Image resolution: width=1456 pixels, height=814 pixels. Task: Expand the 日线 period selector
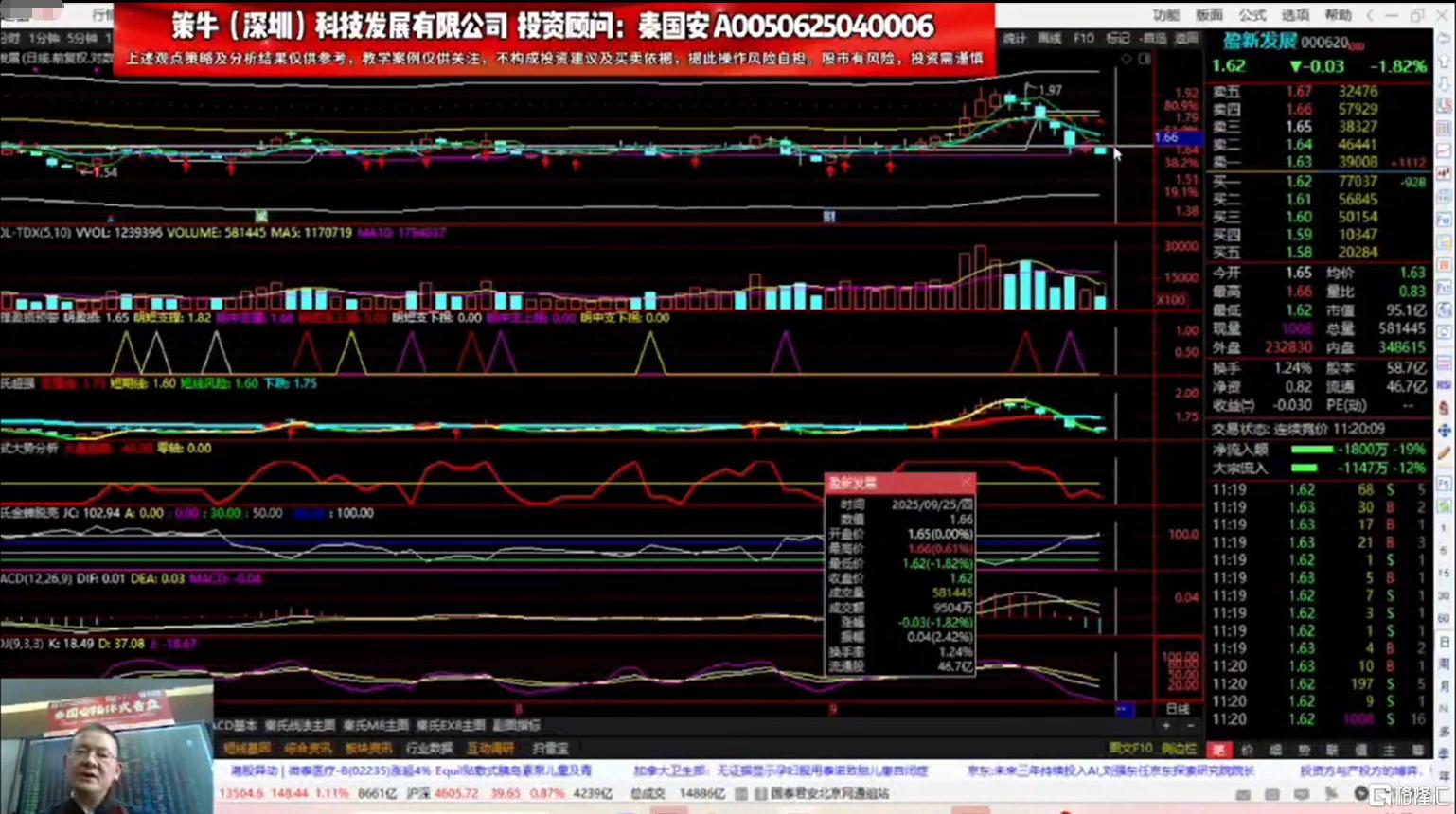click(1177, 709)
